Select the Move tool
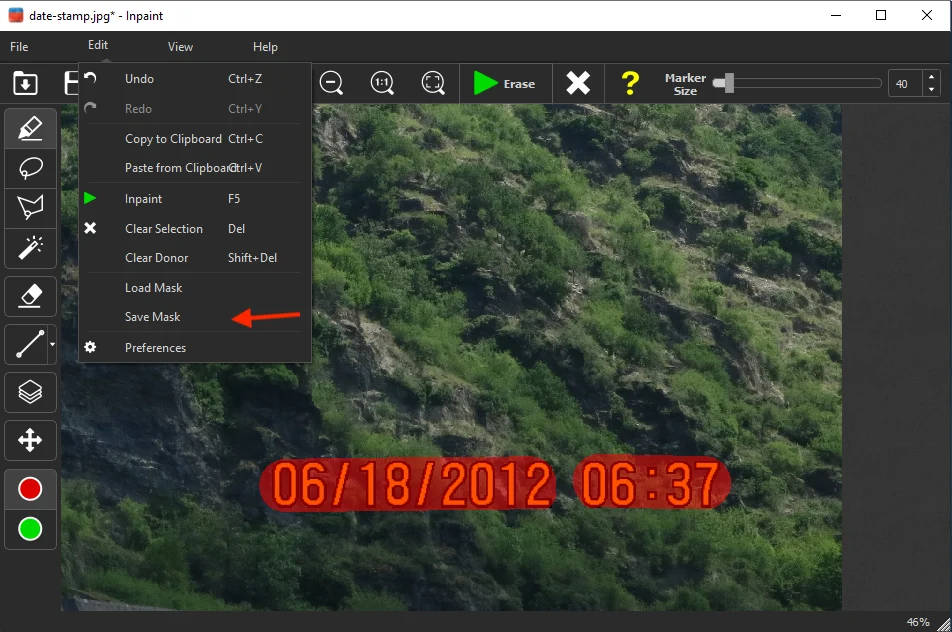The height and width of the screenshot is (632, 952). pos(30,440)
